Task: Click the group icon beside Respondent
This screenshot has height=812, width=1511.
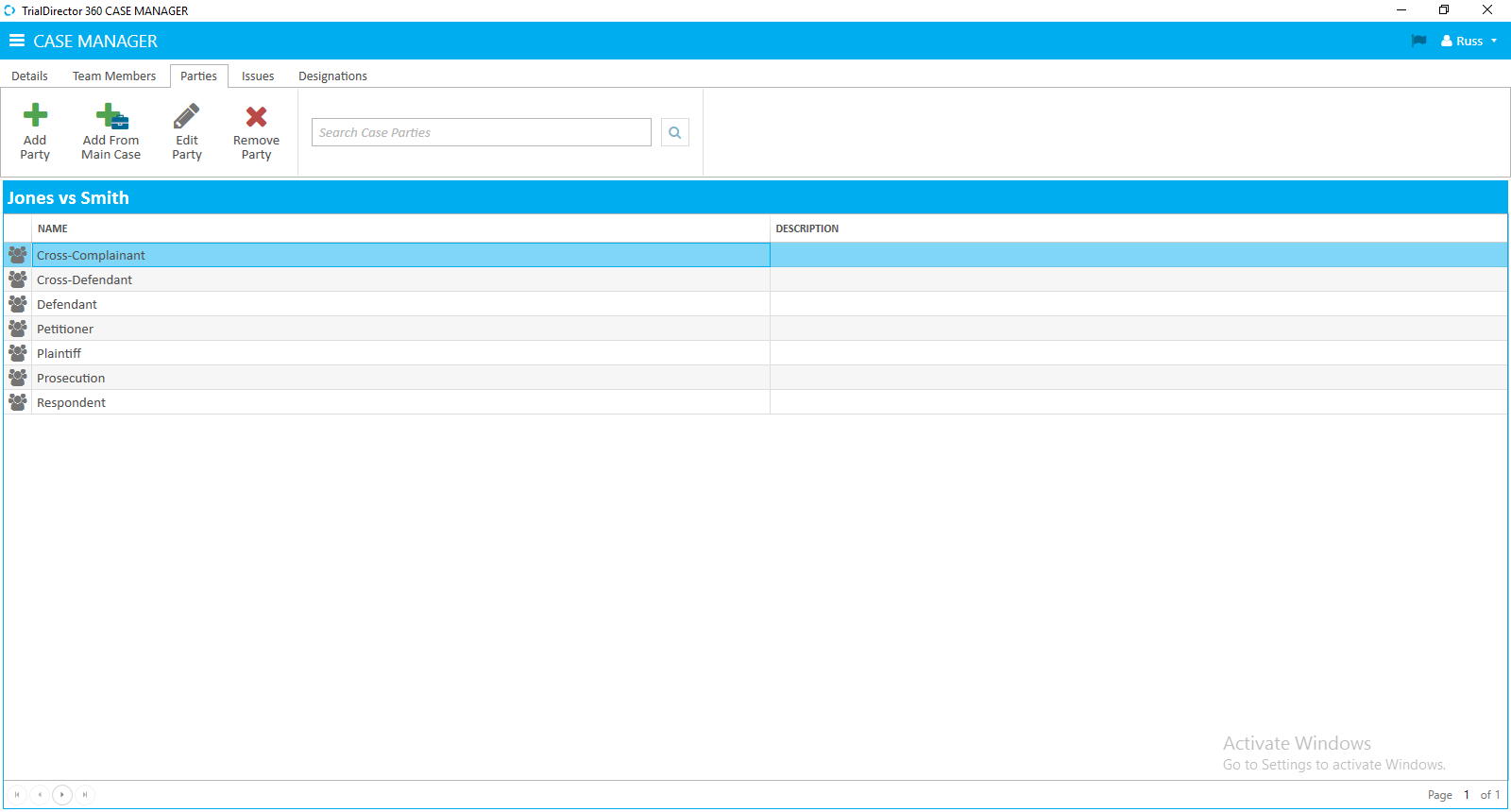Action: pos(17,402)
